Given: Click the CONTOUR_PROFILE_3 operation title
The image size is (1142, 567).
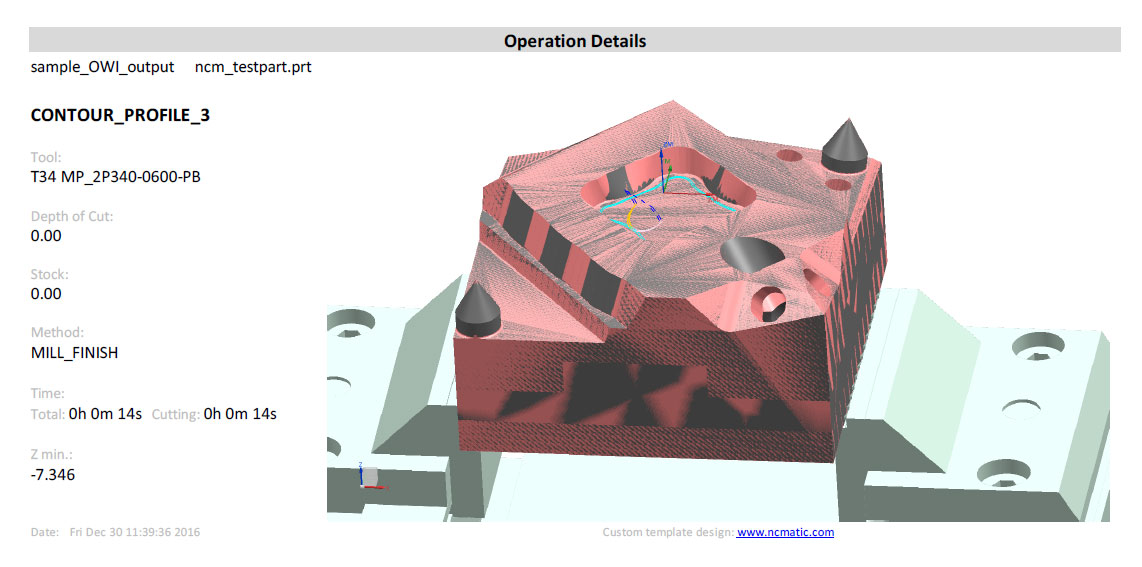Looking at the screenshot, I should 120,115.
